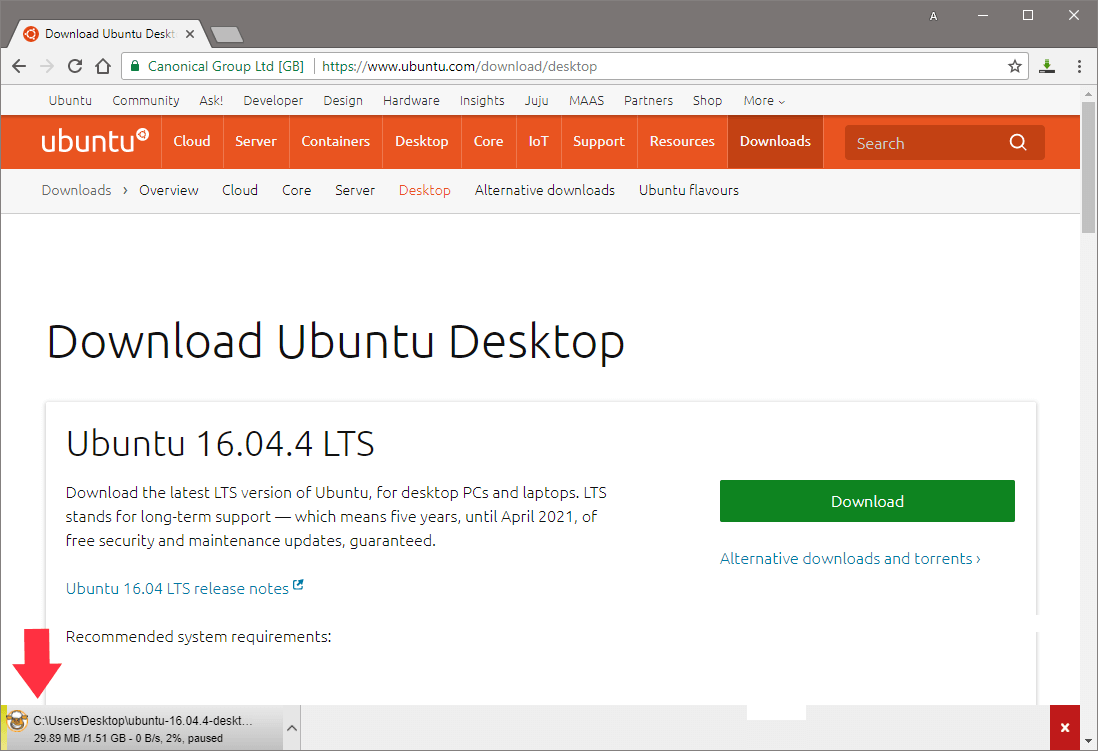This screenshot has width=1098, height=751.
Task: Dismiss the download bar with the red X
Action: tap(1064, 727)
